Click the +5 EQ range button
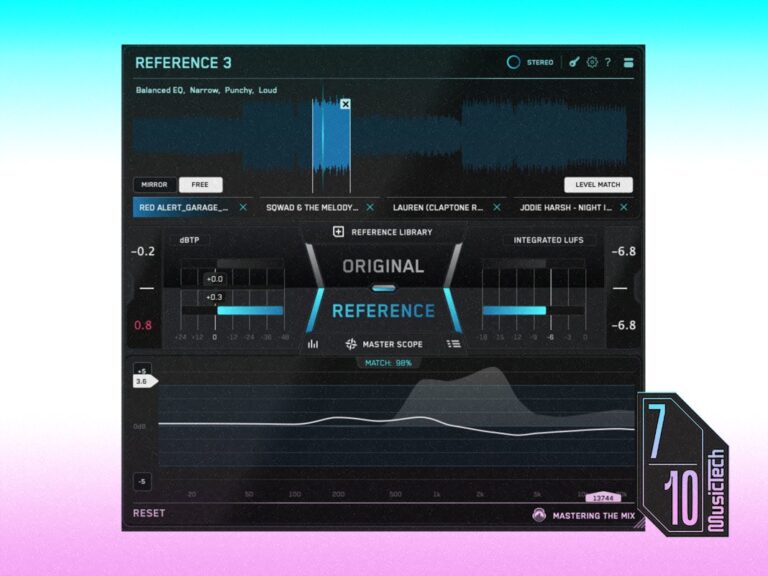This screenshot has height=576, width=768. pyautogui.click(x=142, y=370)
